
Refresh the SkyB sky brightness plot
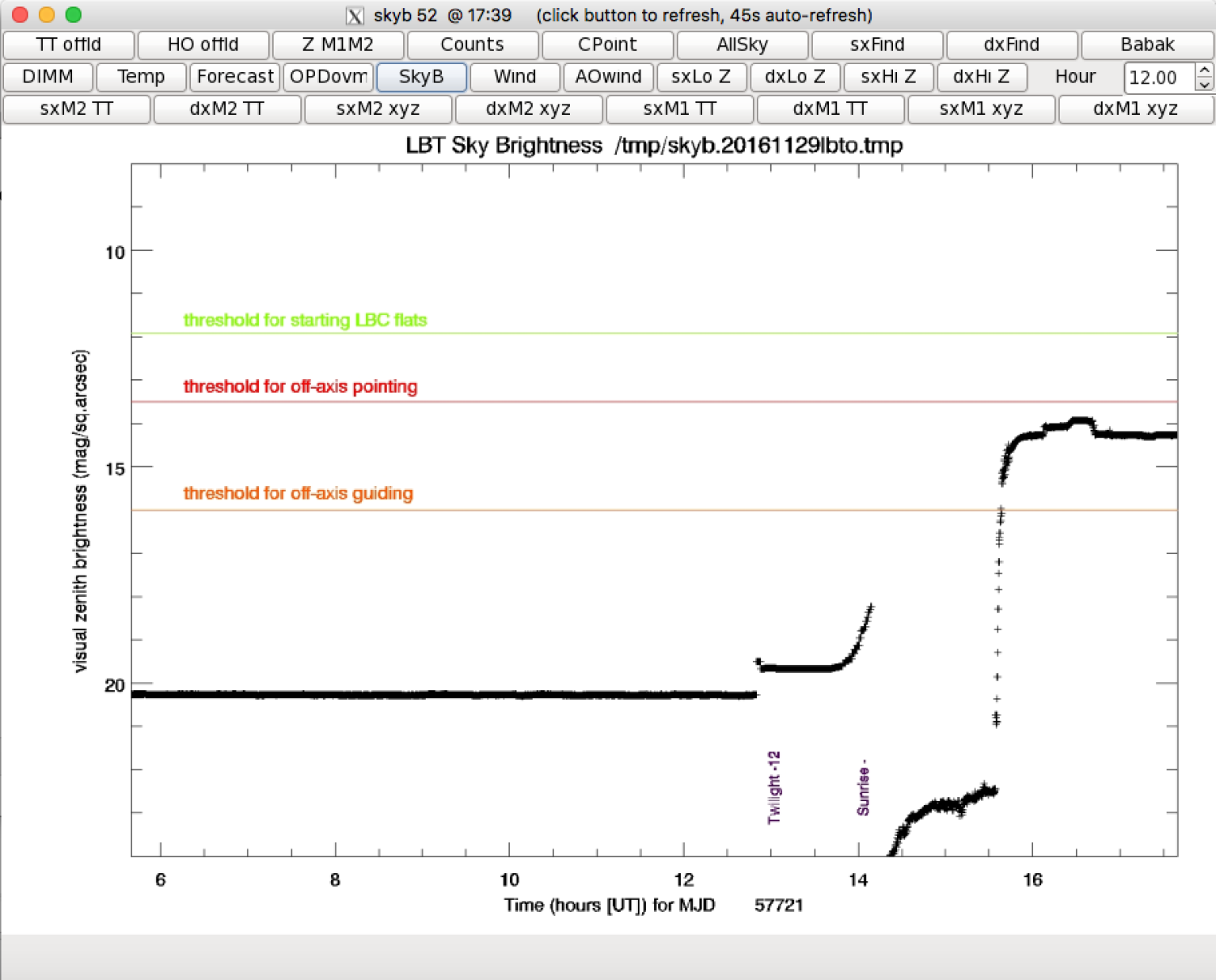click(x=421, y=77)
